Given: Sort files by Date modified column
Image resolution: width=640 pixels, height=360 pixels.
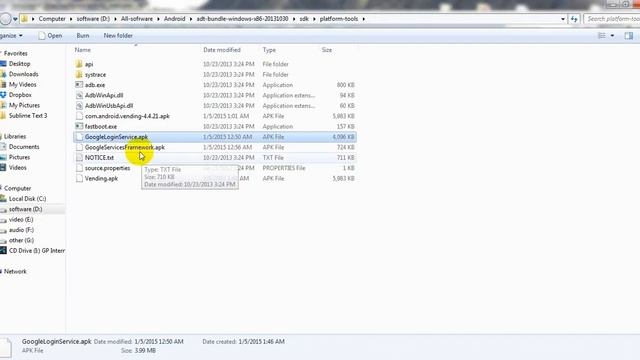Looking at the screenshot, I should [222, 50].
